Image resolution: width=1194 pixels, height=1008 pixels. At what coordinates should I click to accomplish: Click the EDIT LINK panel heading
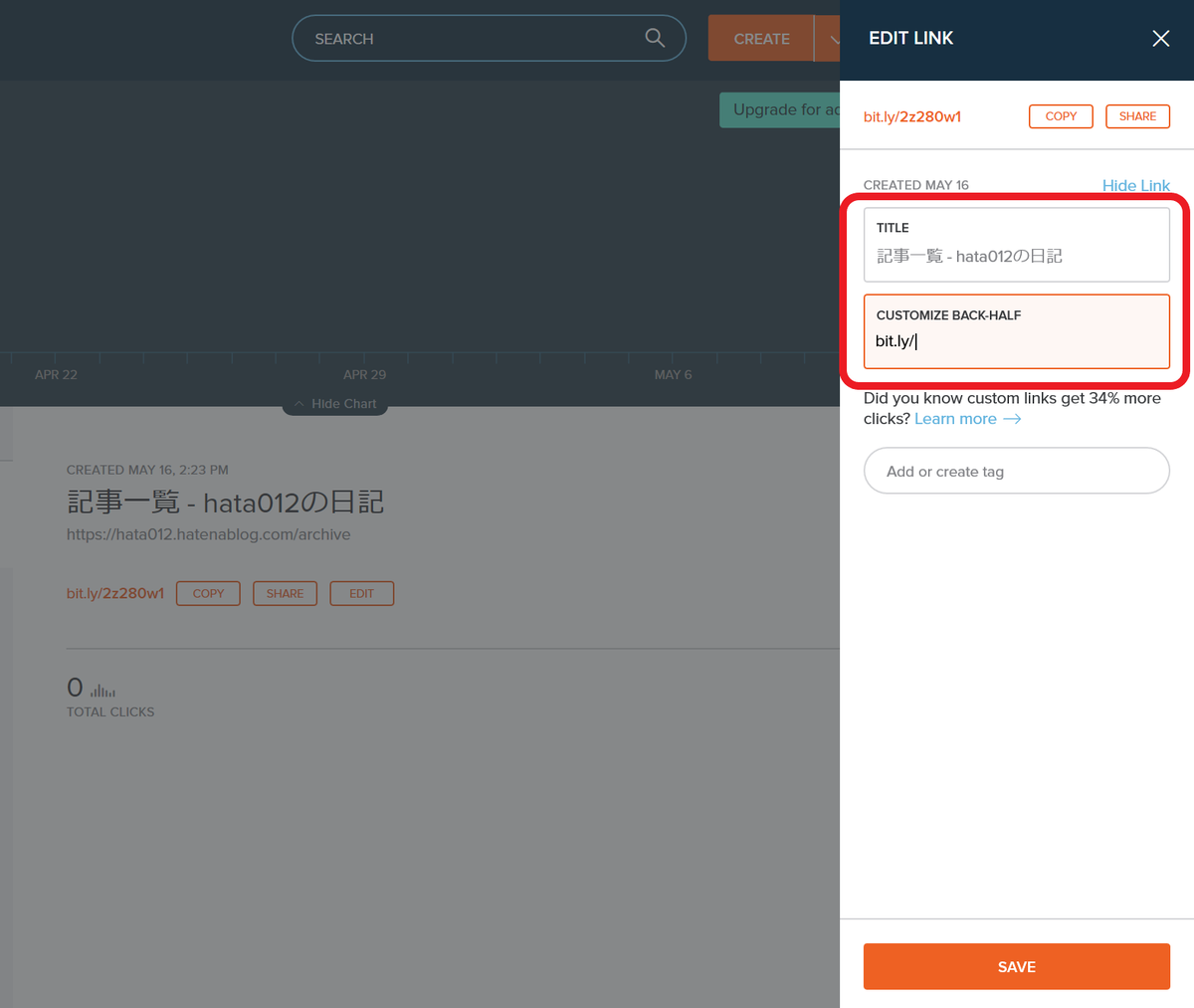coord(910,38)
